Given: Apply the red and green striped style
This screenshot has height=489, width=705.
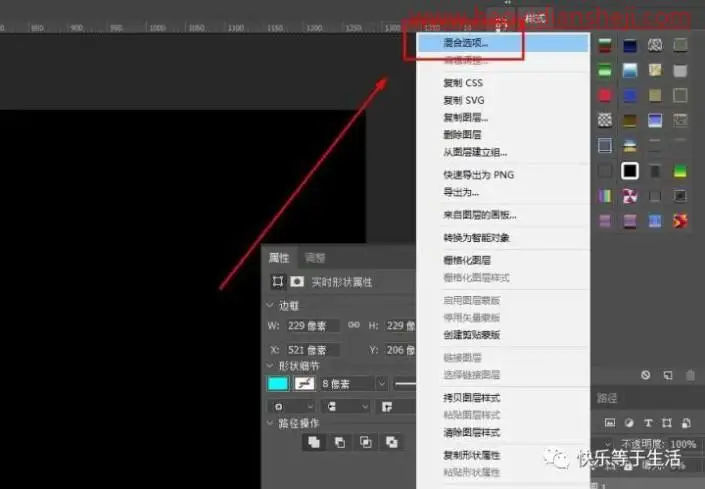Looking at the screenshot, I should pyautogui.click(x=605, y=45).
